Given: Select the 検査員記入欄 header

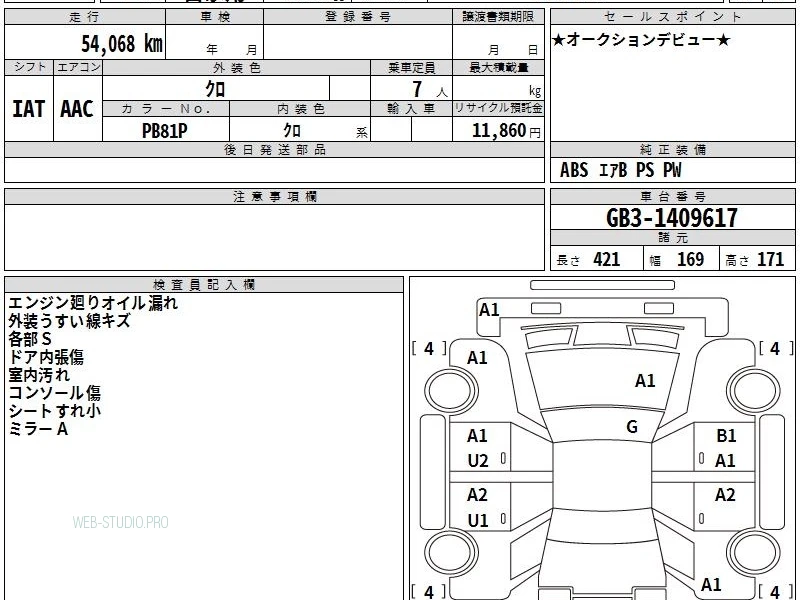Looking at the screenshot, I should click(x=204, y=285).
